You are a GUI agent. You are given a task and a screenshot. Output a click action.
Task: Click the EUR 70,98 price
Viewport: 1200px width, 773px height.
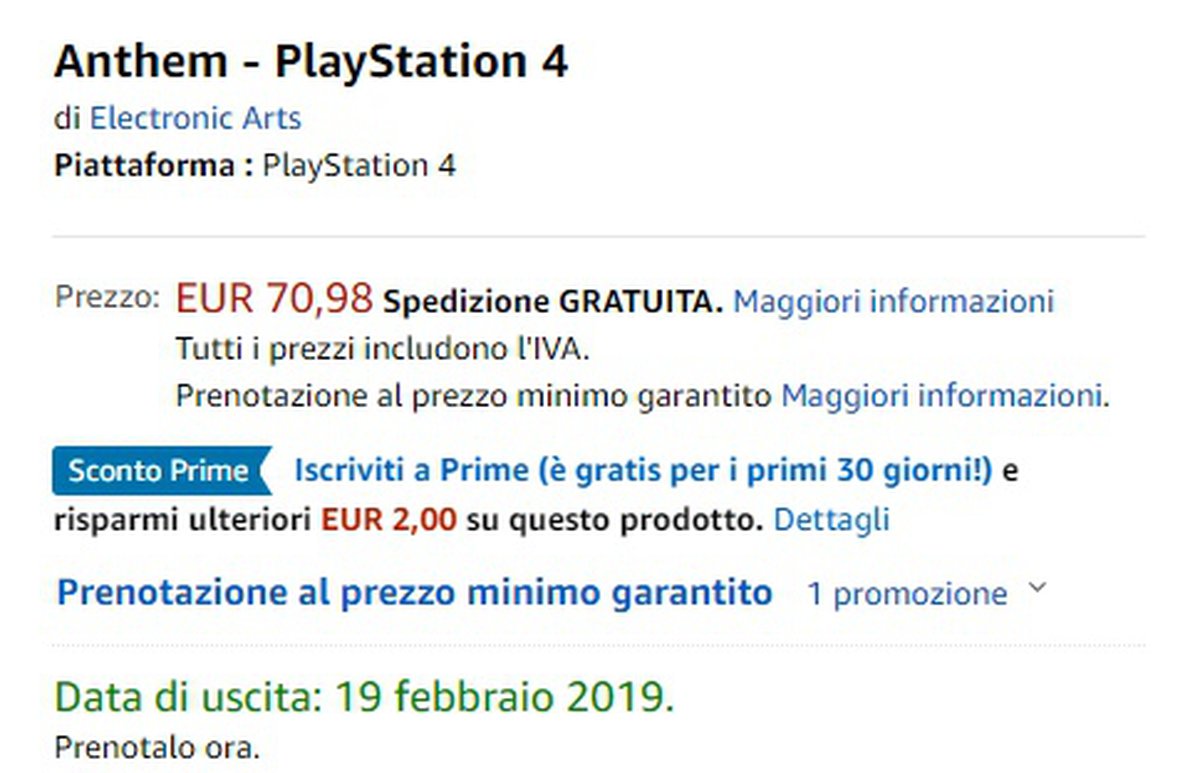click(x=274, y=298)
